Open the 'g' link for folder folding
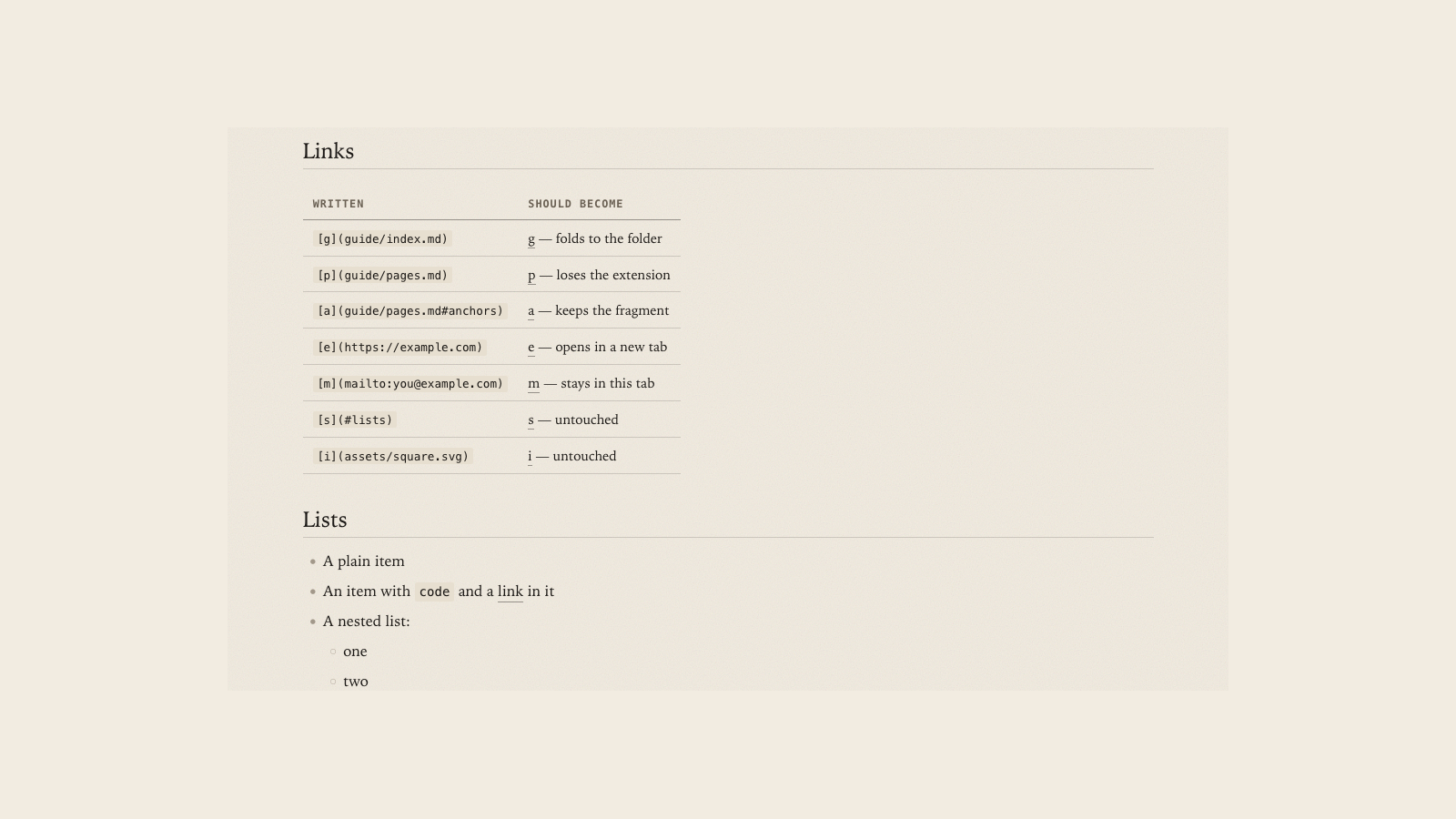Image resolution: width=1456 pixels, height=819 pixels. 531,238
